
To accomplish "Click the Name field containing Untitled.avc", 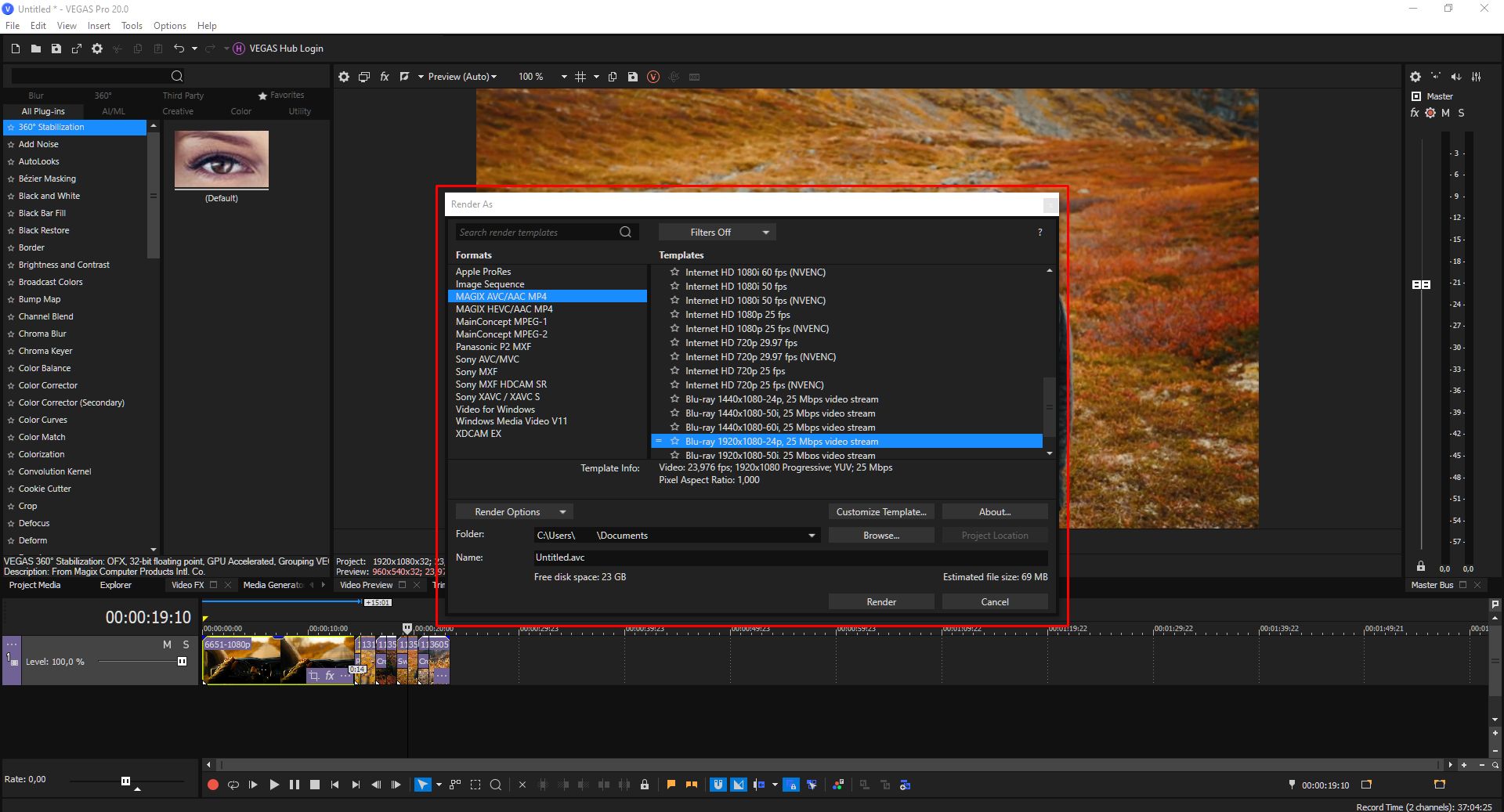I will coord(790,558).
